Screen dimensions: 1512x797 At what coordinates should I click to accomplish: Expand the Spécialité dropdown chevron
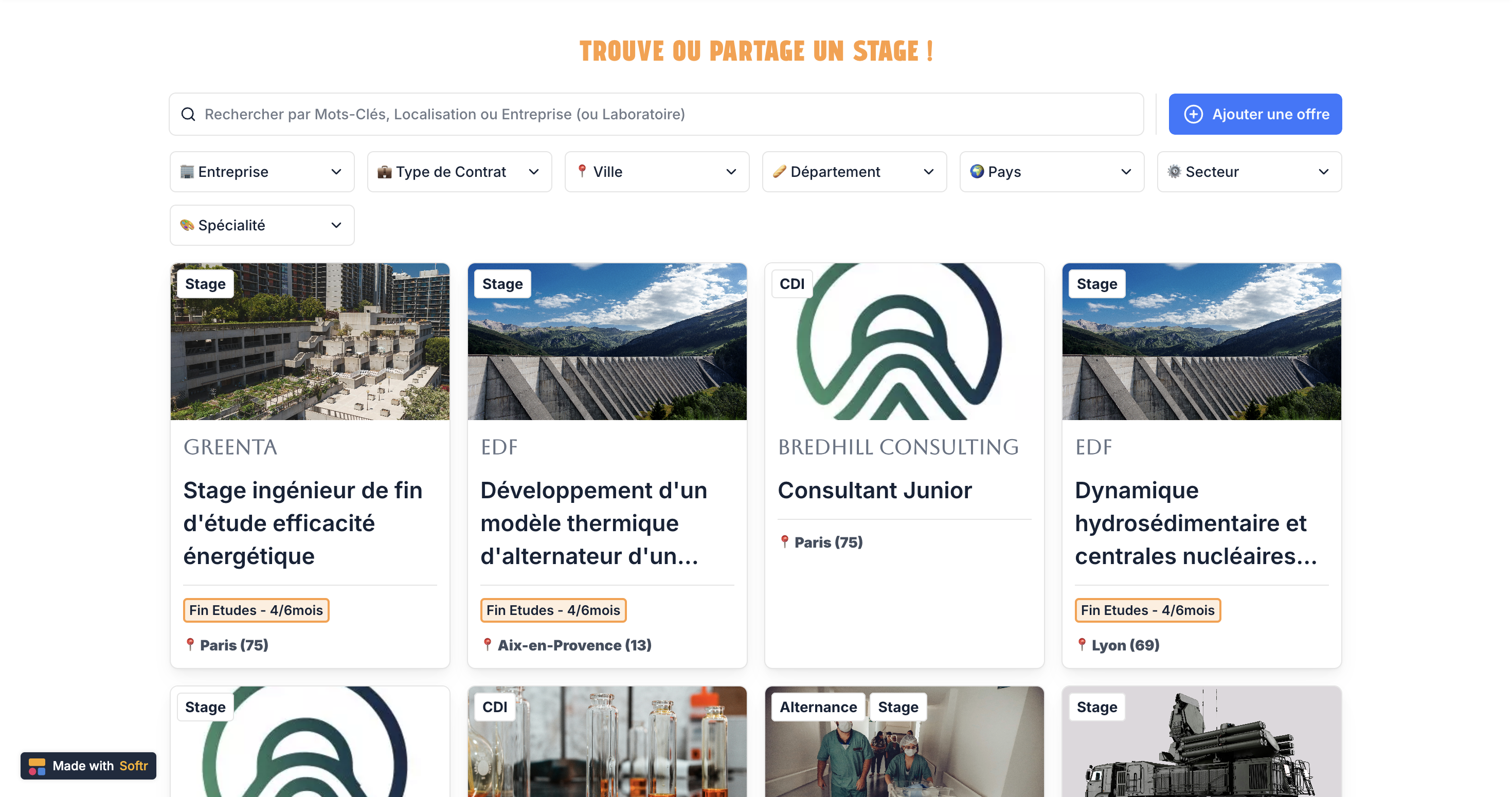336,225
